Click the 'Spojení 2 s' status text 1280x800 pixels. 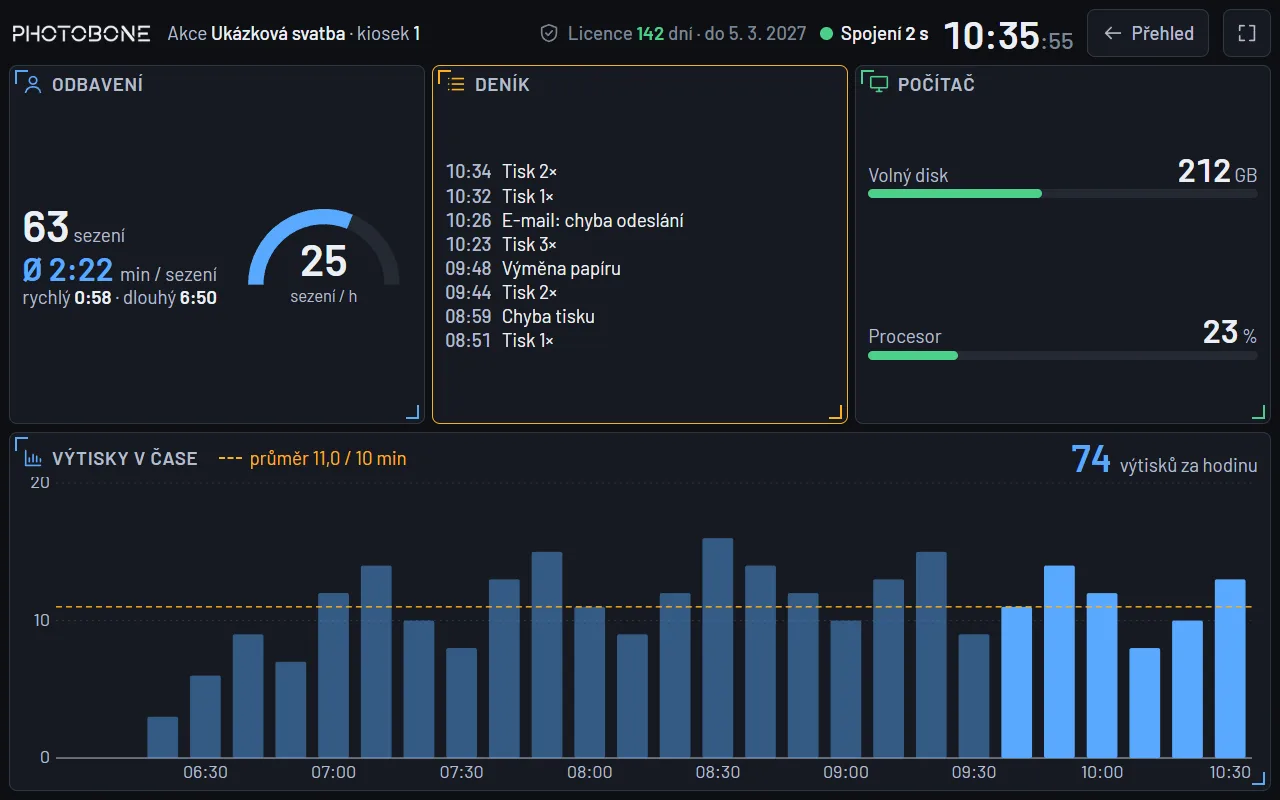point(884,33)
